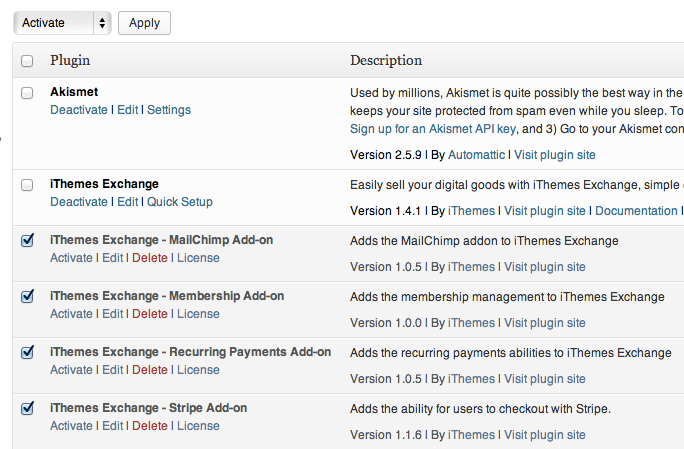This screenshot has height=449, width=684.
Task: Deactivate the Akismet plugin
Action: [x=79, y=110]
